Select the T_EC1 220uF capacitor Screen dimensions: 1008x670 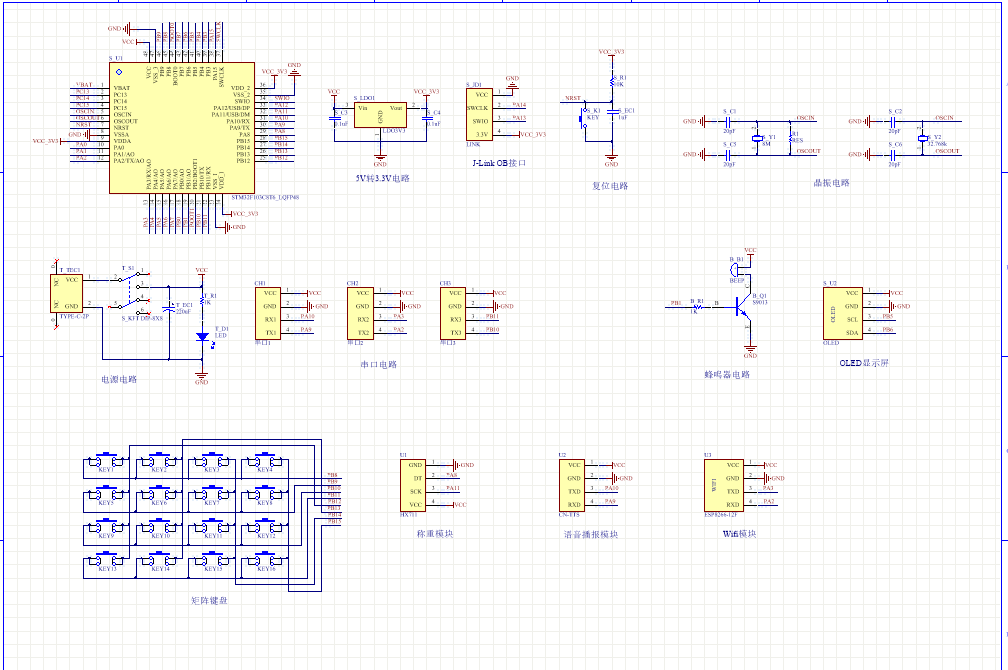169,307
